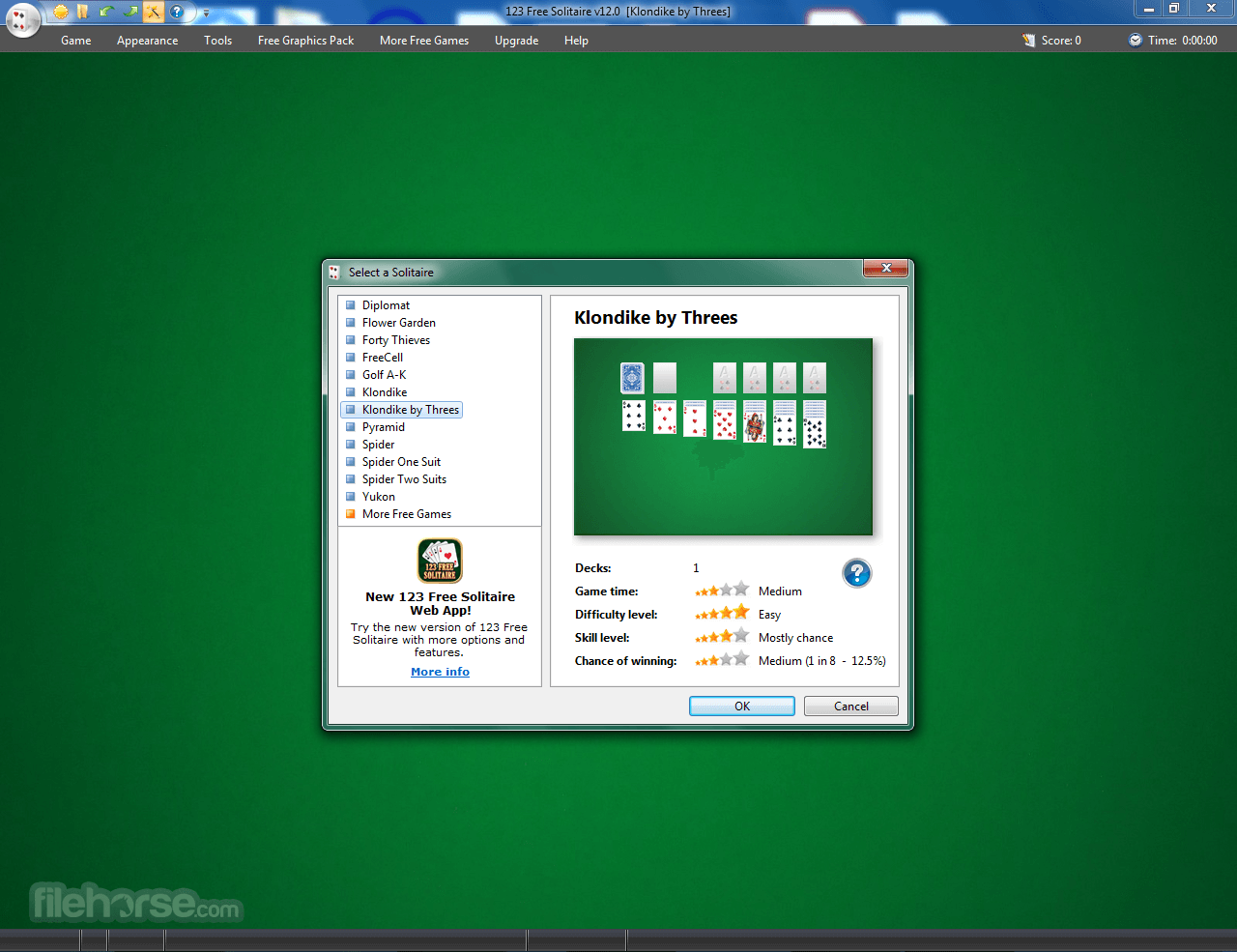Select More Free Games list entry
Viewport: 1237px width, 952px height.
coord(407,514)
